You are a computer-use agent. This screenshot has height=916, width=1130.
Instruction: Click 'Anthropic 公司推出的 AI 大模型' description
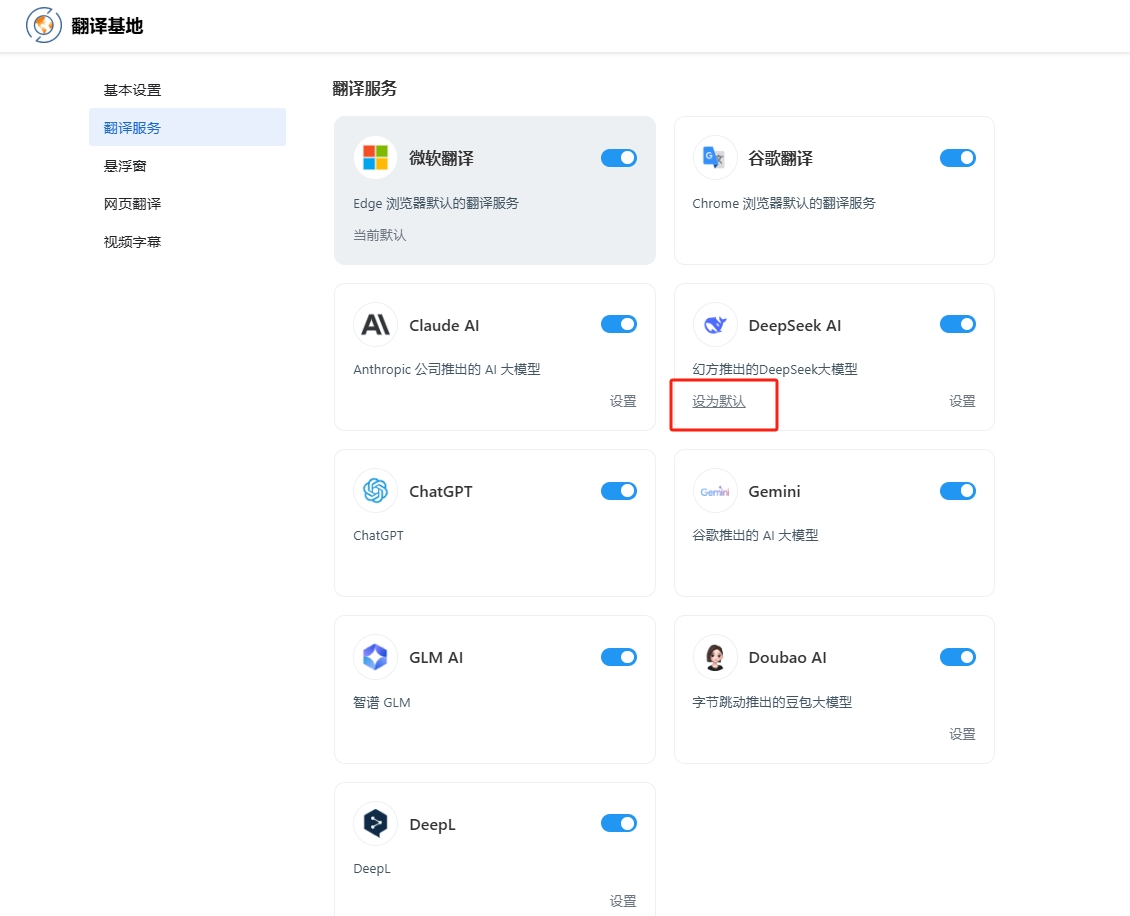[x=447, y=370]
